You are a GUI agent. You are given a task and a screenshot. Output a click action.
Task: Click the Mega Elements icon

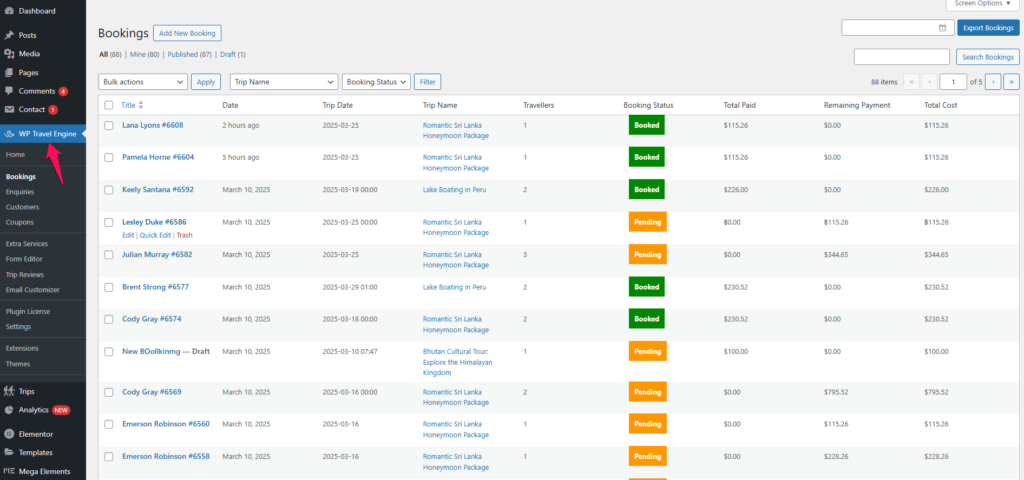(9, 471)
